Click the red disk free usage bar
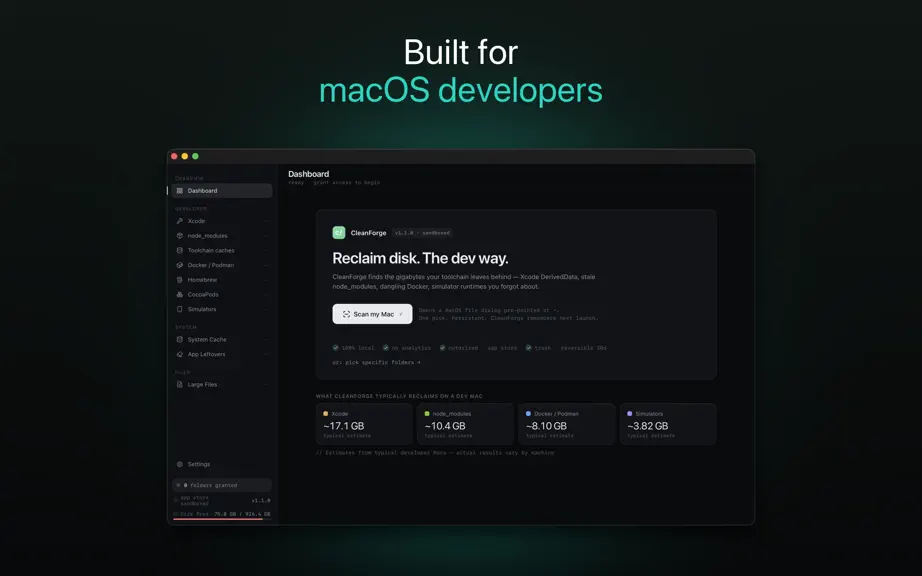Viewport: 922px width, 576px height. (218, 519)
